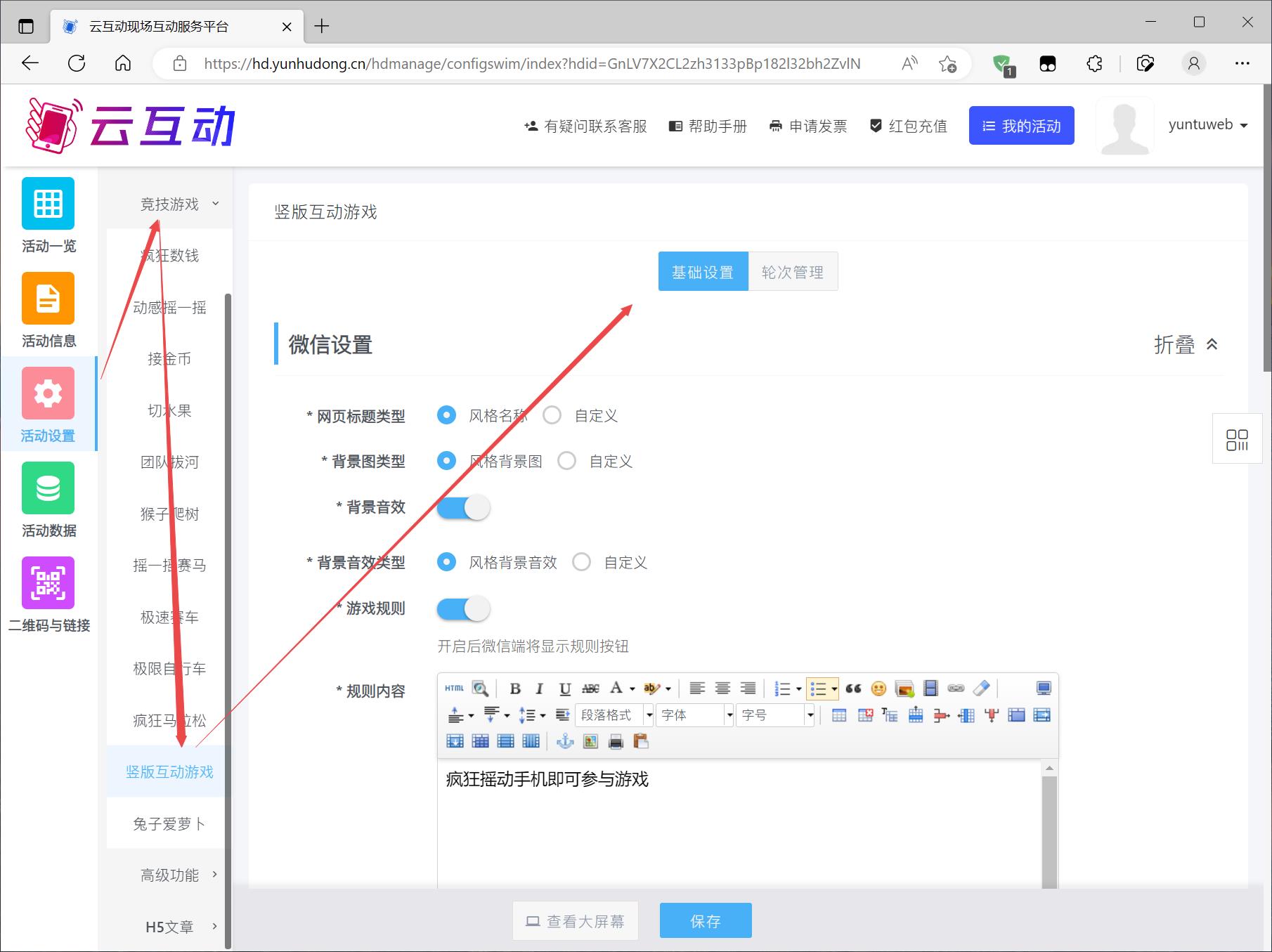
Task: Click the floating QR code button at right edge
Action: point(1237,440)
